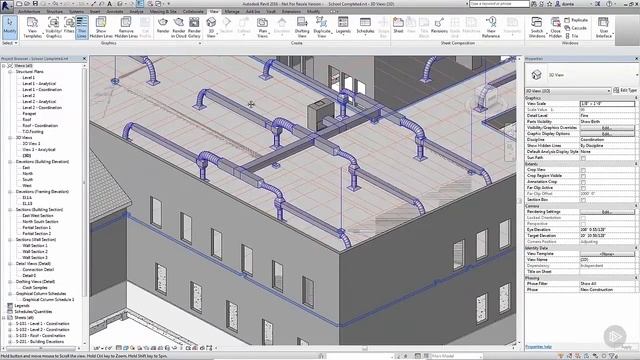
Task: Insert a View Reference
Action: (491, 28)
